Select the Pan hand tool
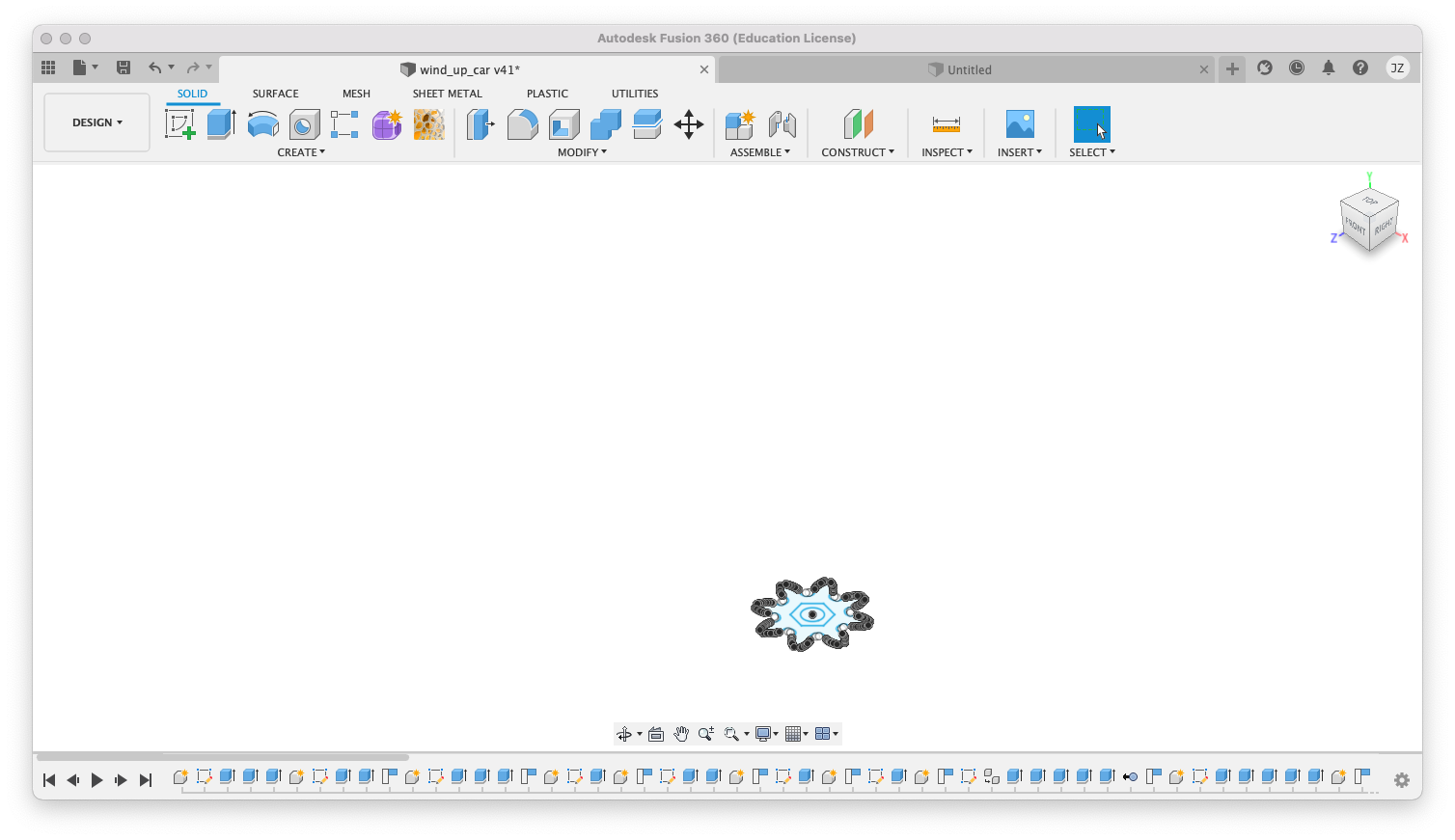 pyautogui.click(x=681, y=734)
